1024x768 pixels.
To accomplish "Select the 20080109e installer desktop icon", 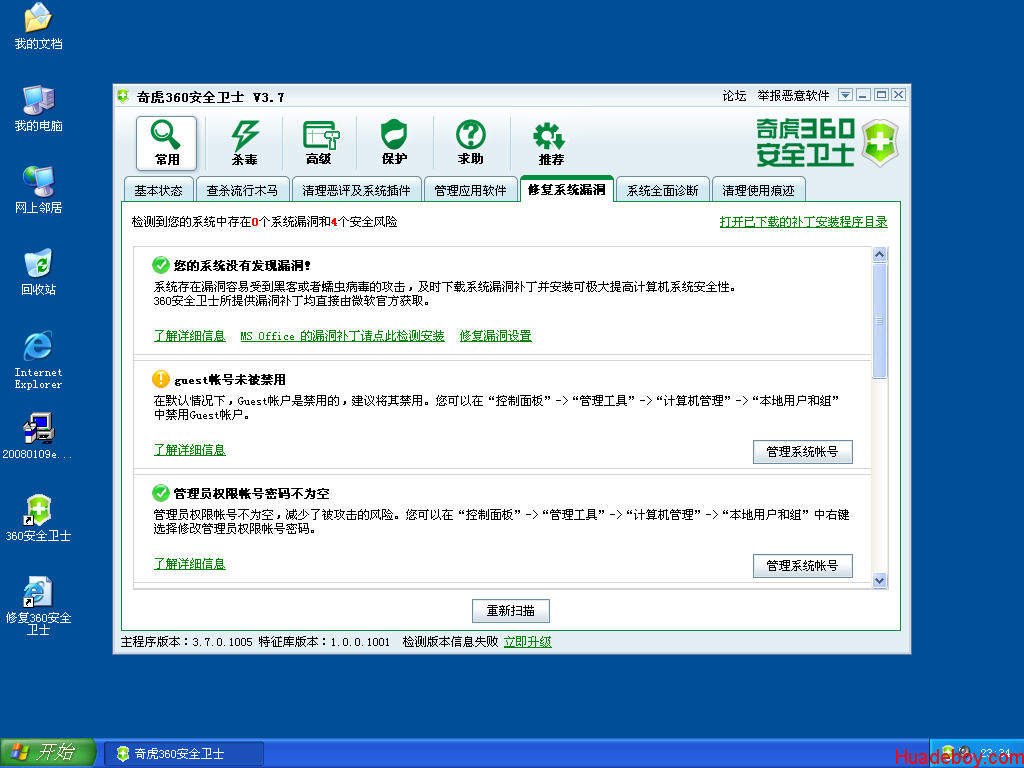I will pos(38,436).
